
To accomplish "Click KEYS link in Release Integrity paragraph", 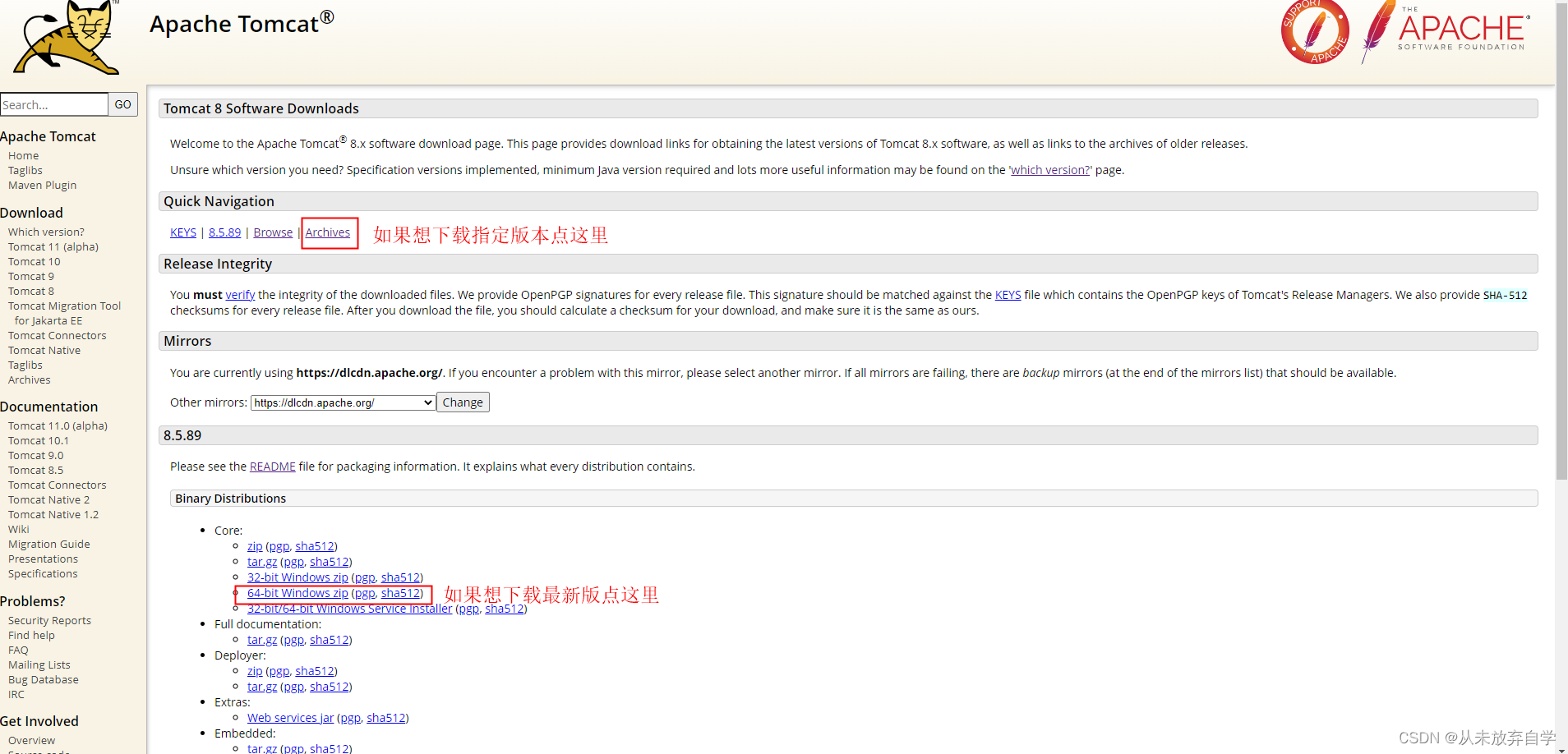I will [1008, 295].
